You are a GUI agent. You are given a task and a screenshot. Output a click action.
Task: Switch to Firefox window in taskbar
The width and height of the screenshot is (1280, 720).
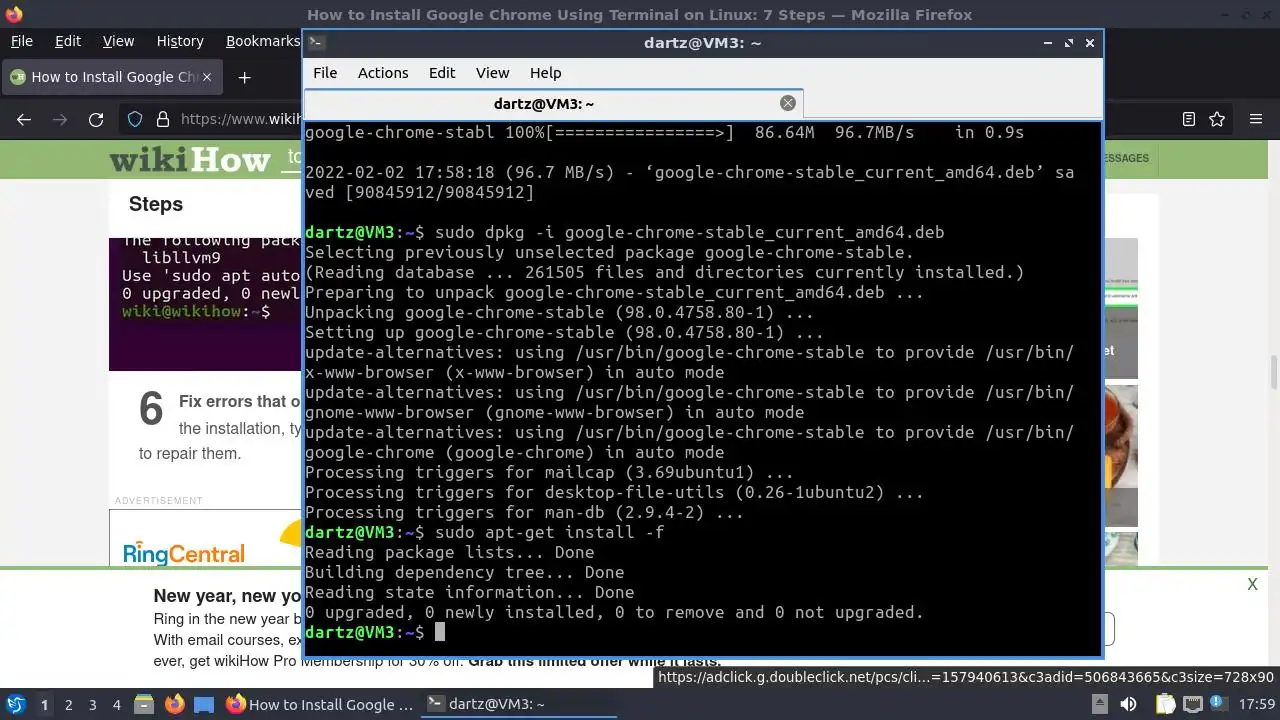tap(320, 704)
